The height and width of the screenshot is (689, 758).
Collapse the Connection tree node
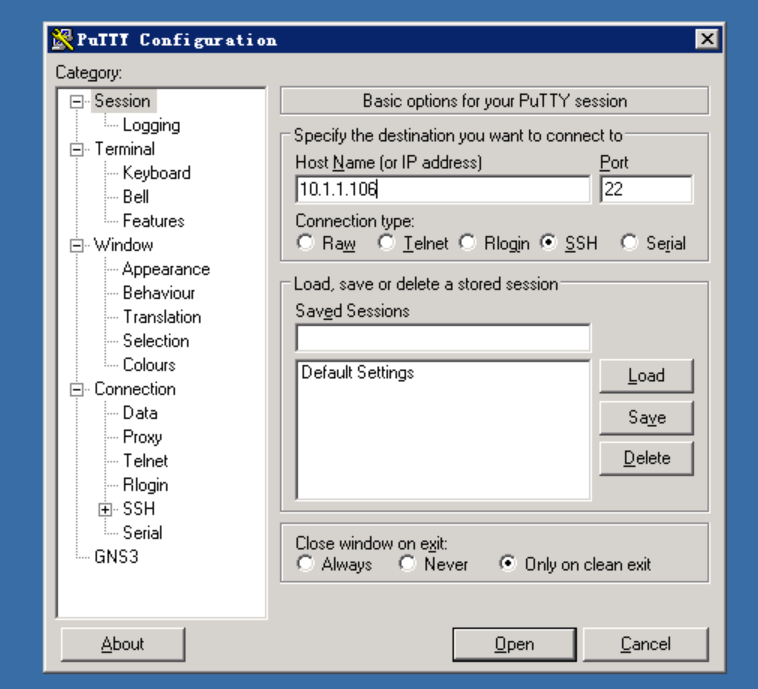pyautogui.click(x=76, y=390)
